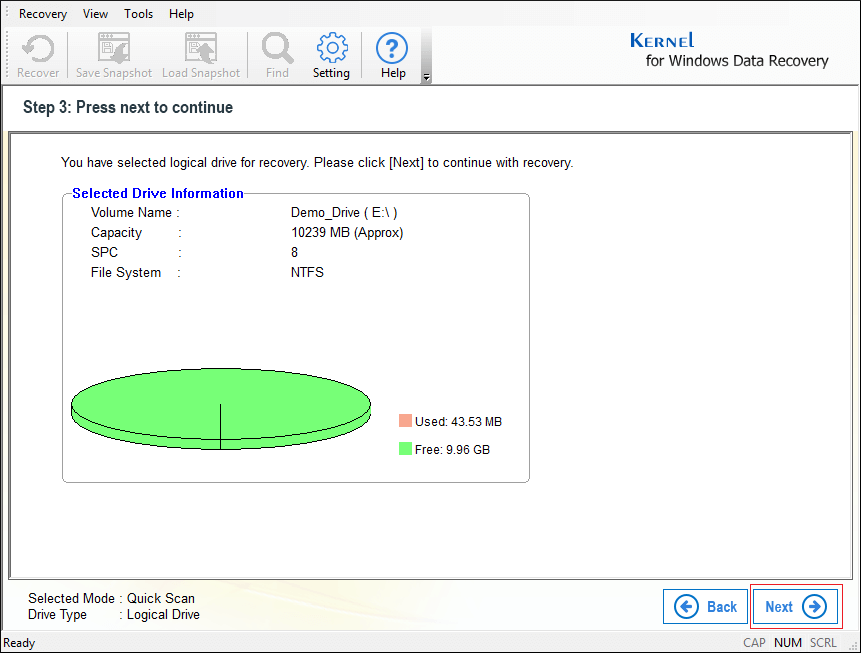Click the Step 3 heading text

(128, 107)
